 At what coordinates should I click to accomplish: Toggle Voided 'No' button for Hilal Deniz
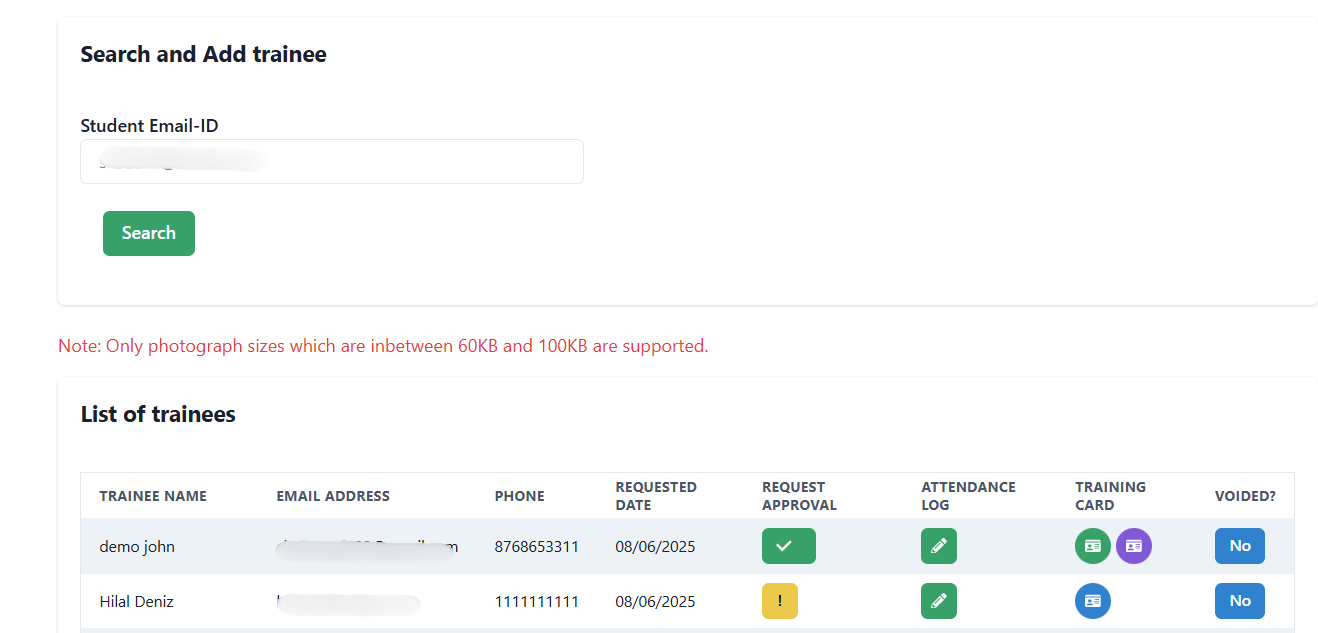pos(1239,601)
